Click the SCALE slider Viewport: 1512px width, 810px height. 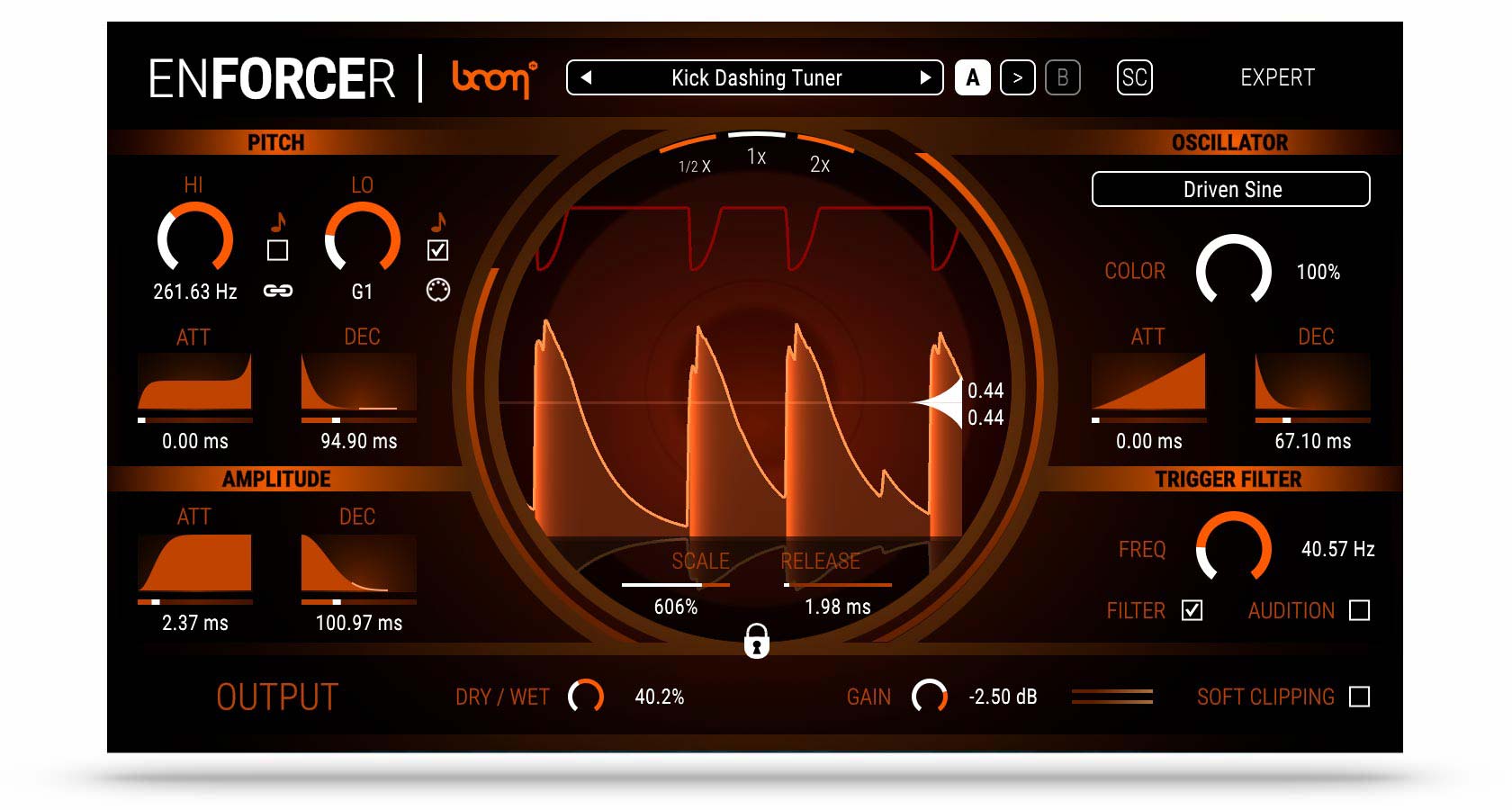[x=675, y=585]
